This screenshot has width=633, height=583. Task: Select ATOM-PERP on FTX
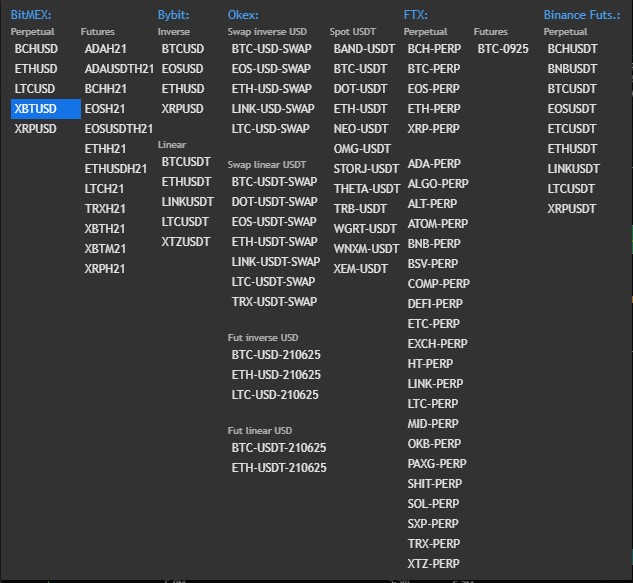point(438,224)
